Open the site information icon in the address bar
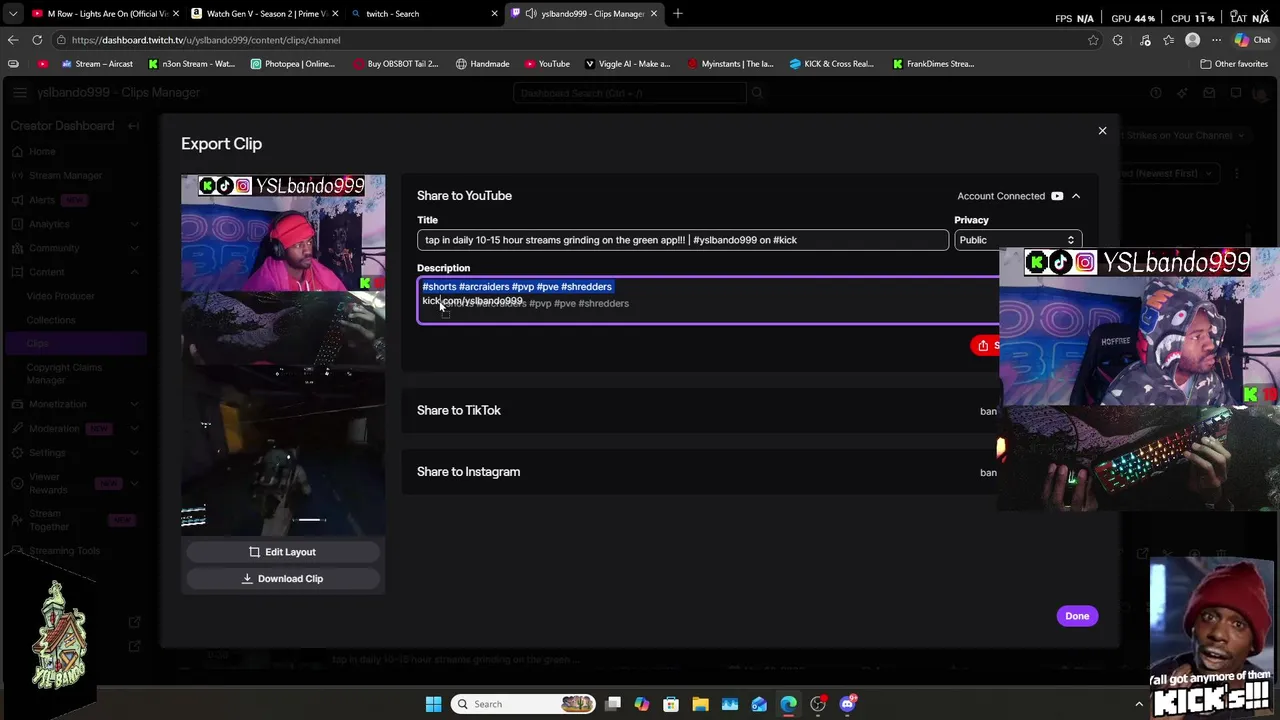The width and height of the screenshot is (1280, 720). pos(61,40)
